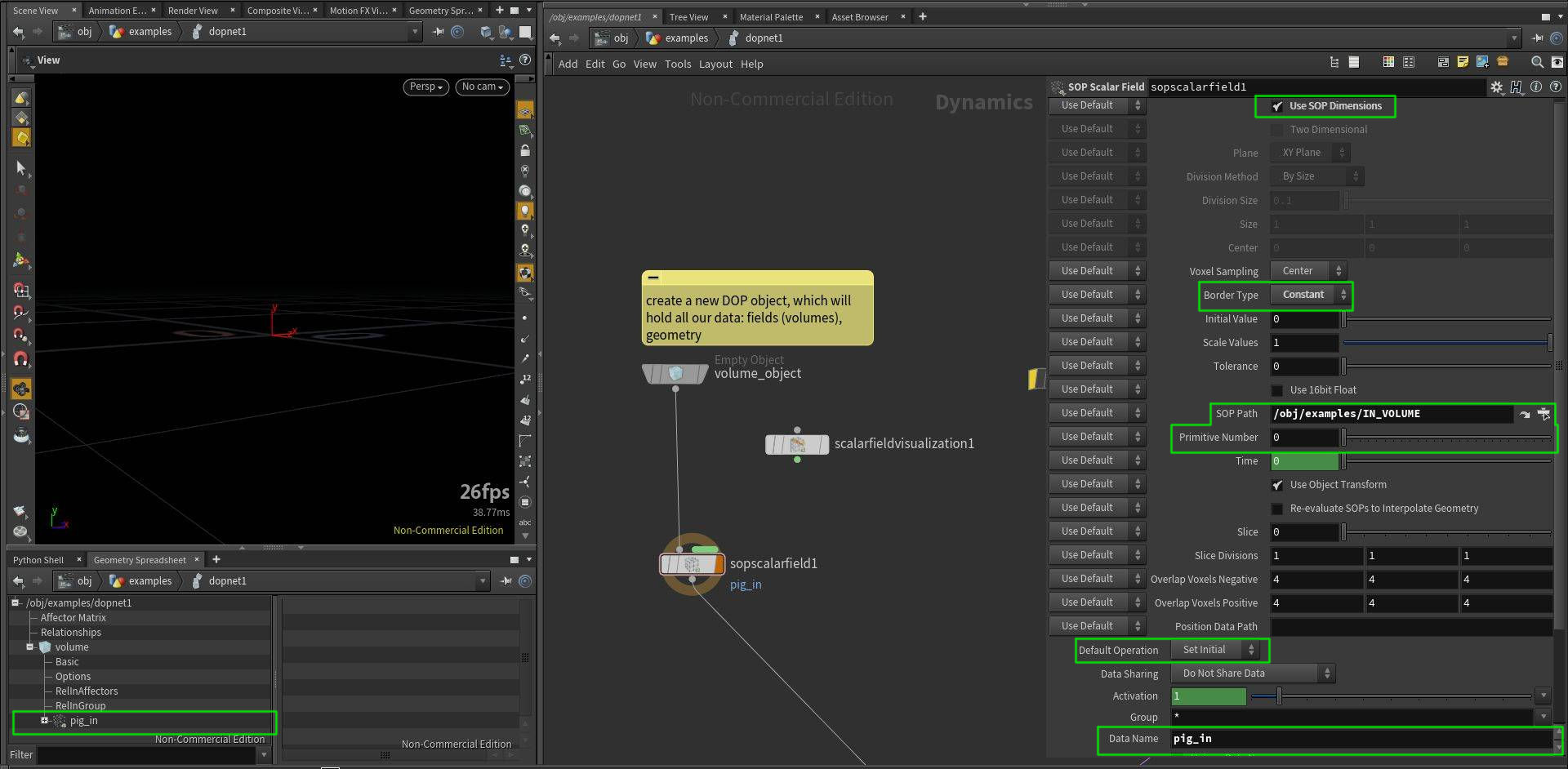Enable Re-evaluate SOPs to Interpolate Geometry
The width and height of the screenshot is (1568, 769).
pos(1277,509)
